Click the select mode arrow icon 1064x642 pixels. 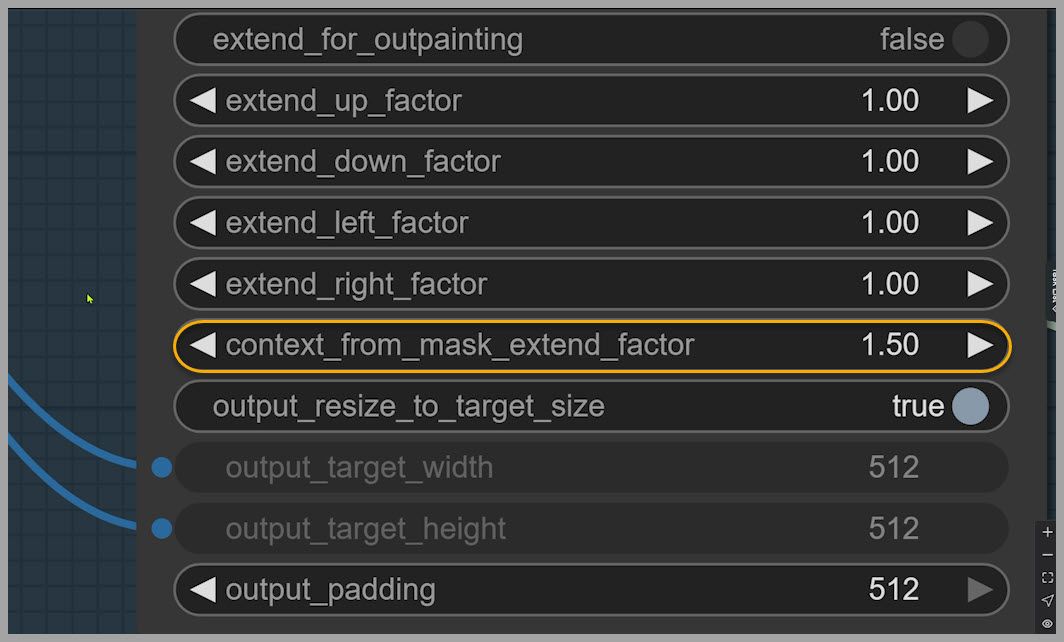tap(1047, 600)
